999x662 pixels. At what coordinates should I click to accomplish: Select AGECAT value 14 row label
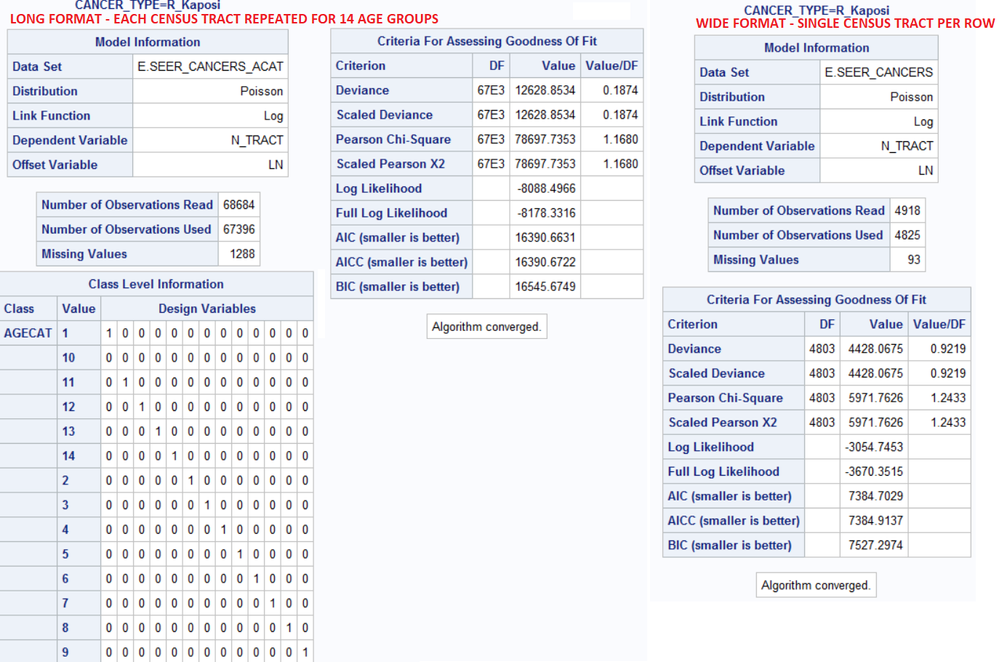tap(68, 456)
